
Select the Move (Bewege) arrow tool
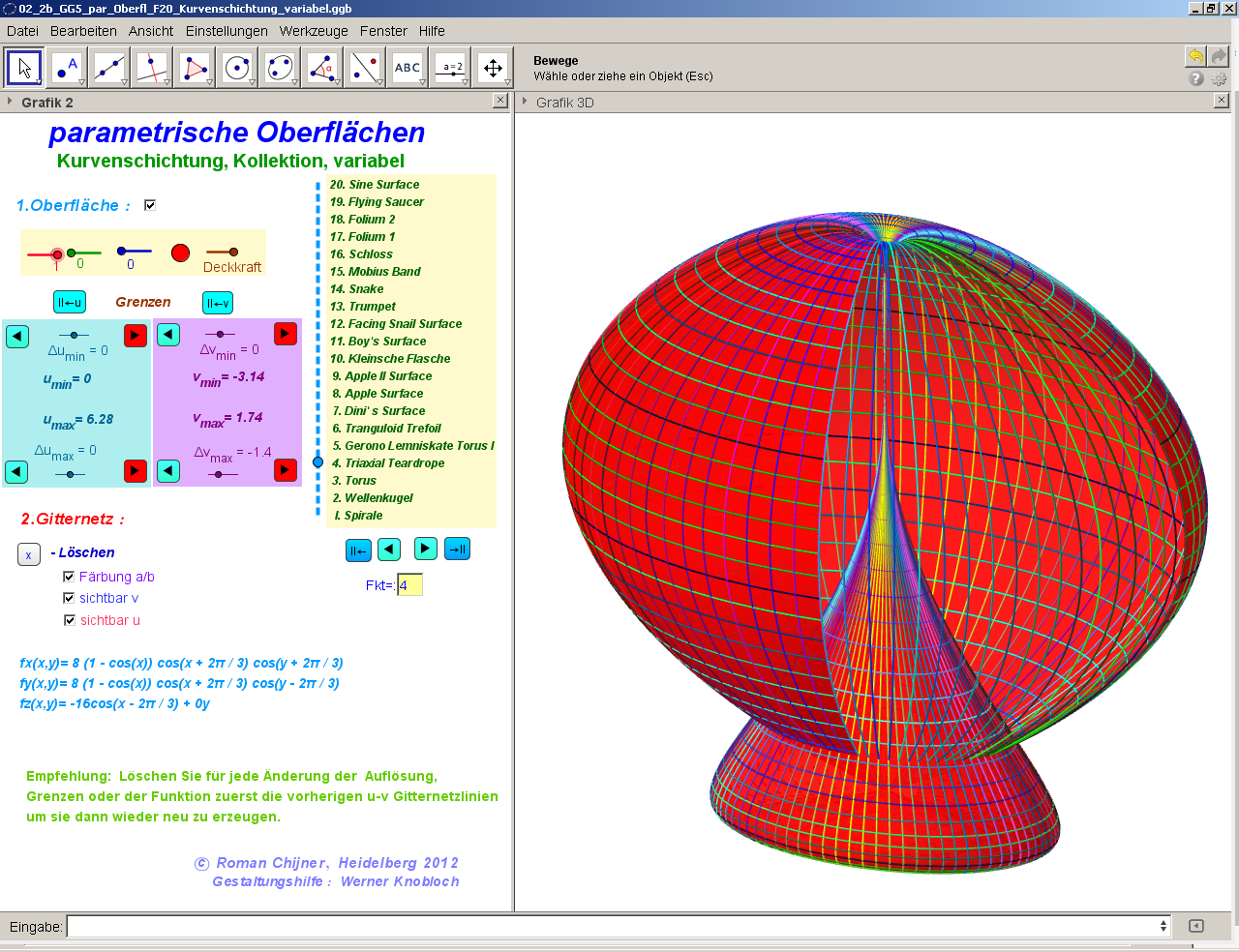click(24, 68)
